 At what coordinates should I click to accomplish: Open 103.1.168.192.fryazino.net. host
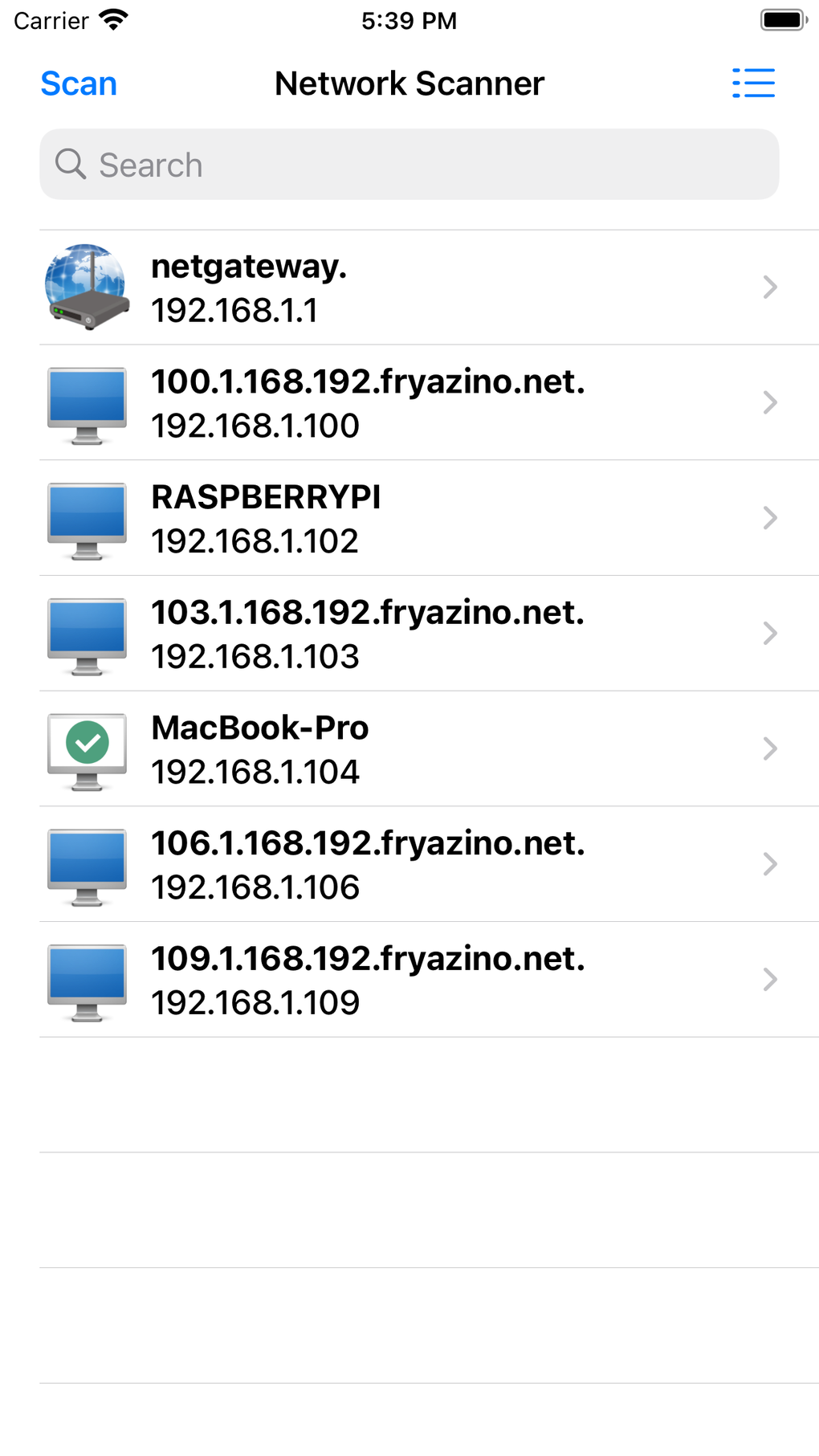pos(368,613)
